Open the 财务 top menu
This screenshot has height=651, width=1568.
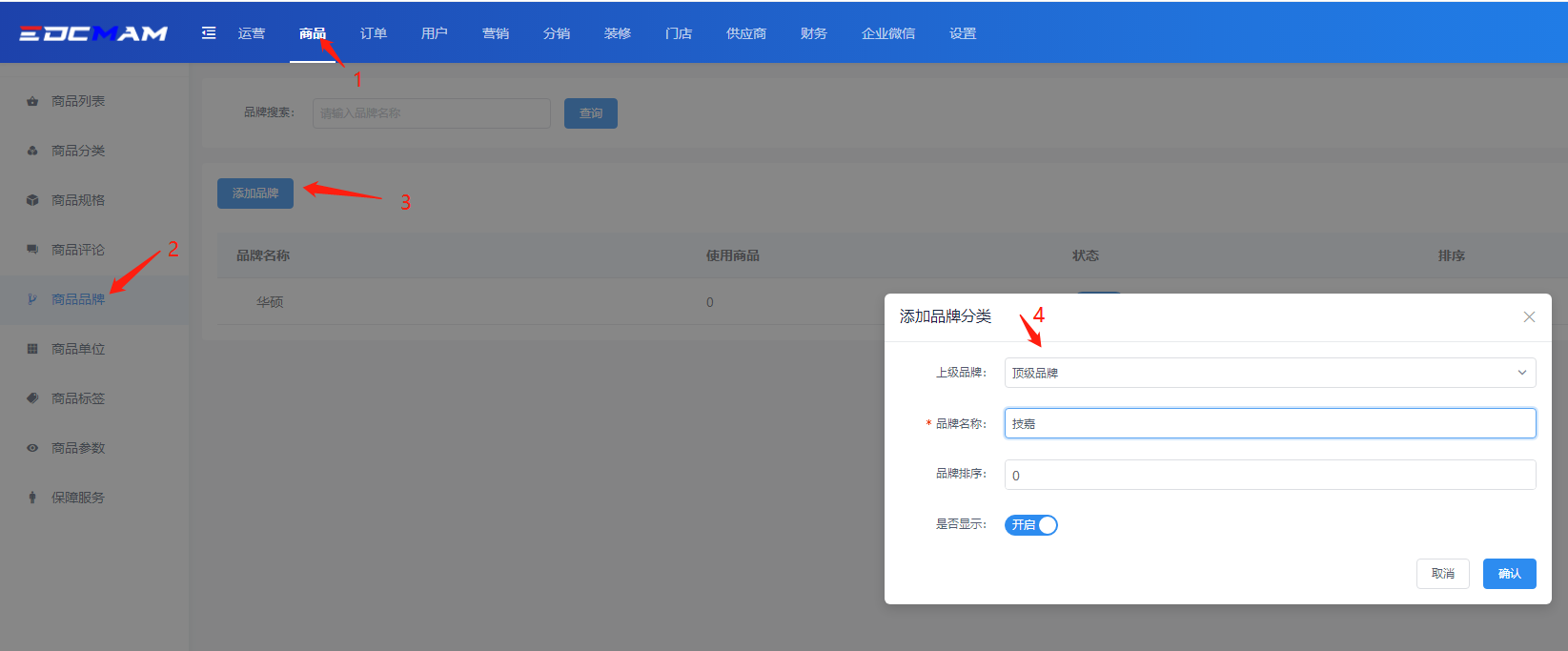click(814, 33)
